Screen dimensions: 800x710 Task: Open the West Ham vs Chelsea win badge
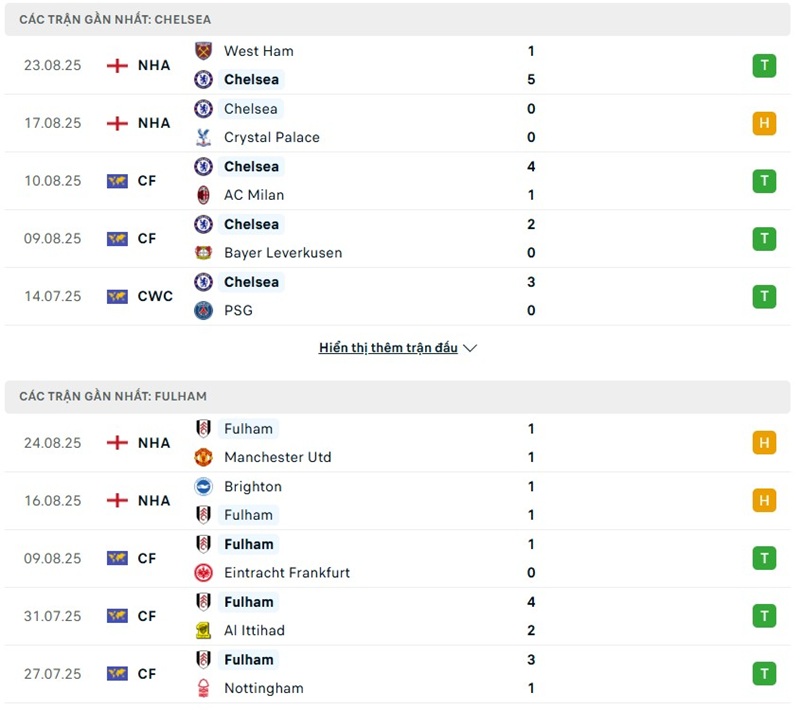tap(764, 66)
